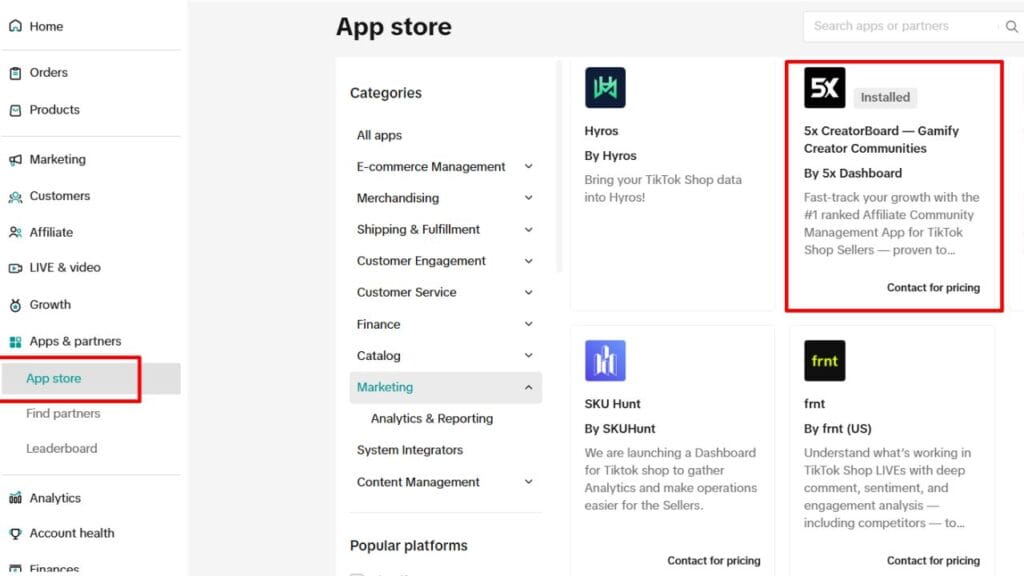
Task: Click the Account health trophy icon
Action: (x=15, y=534)
